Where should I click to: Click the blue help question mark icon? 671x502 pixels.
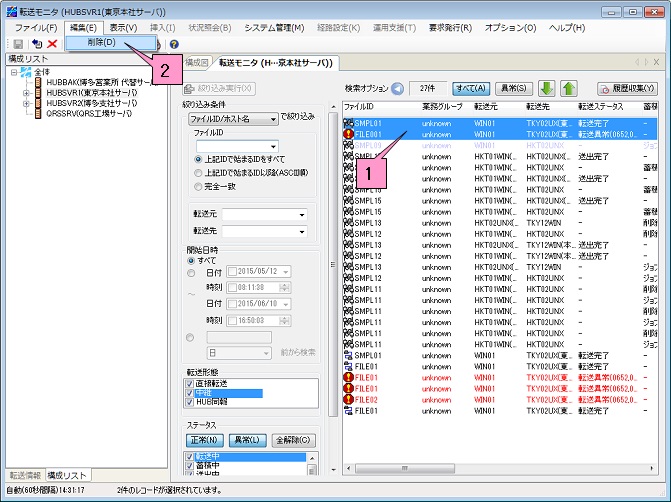click(x=174, y=45)
